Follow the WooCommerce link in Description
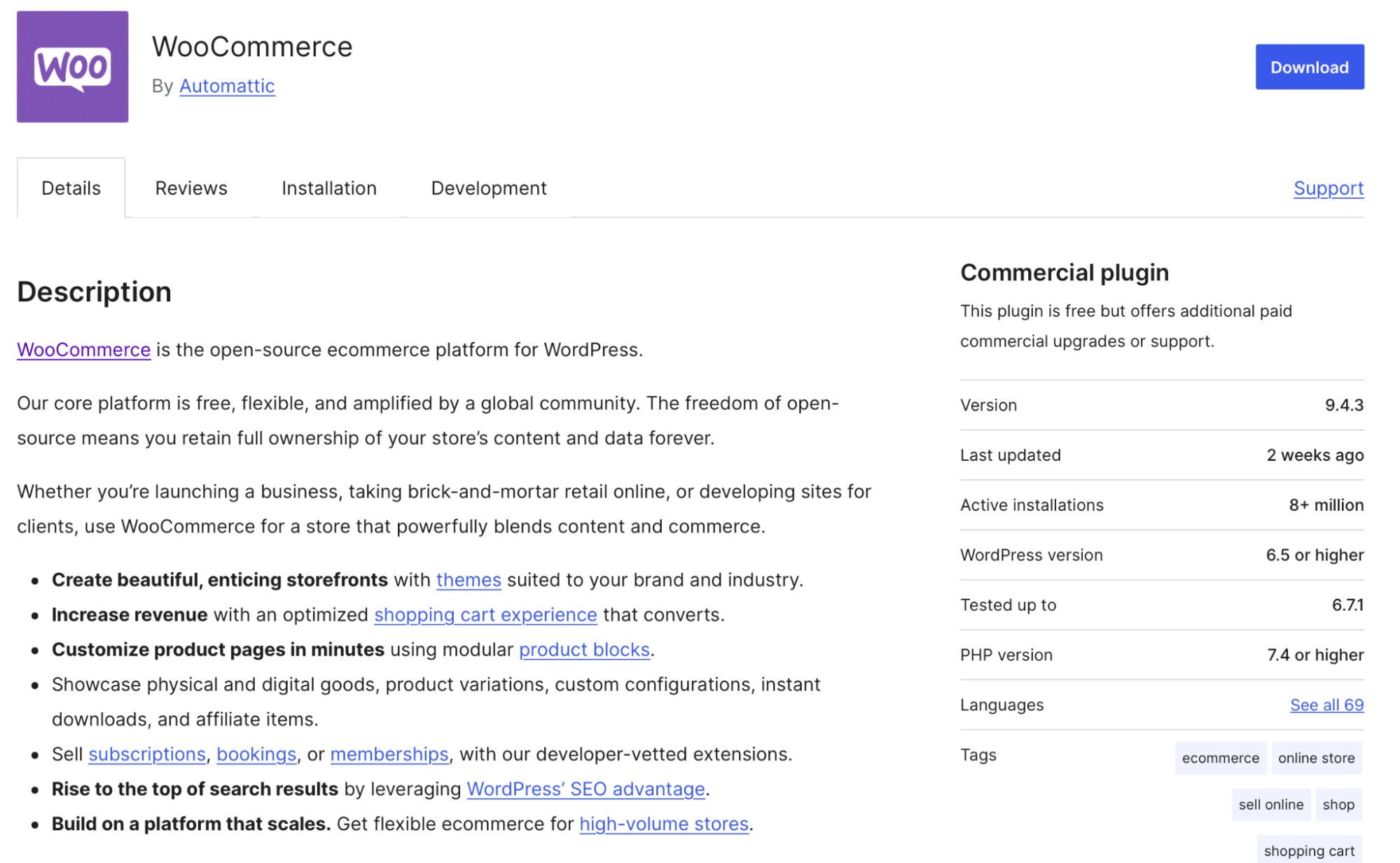Image resolution: width=1400 pixels, height=863 pixels. click(83, 350)
